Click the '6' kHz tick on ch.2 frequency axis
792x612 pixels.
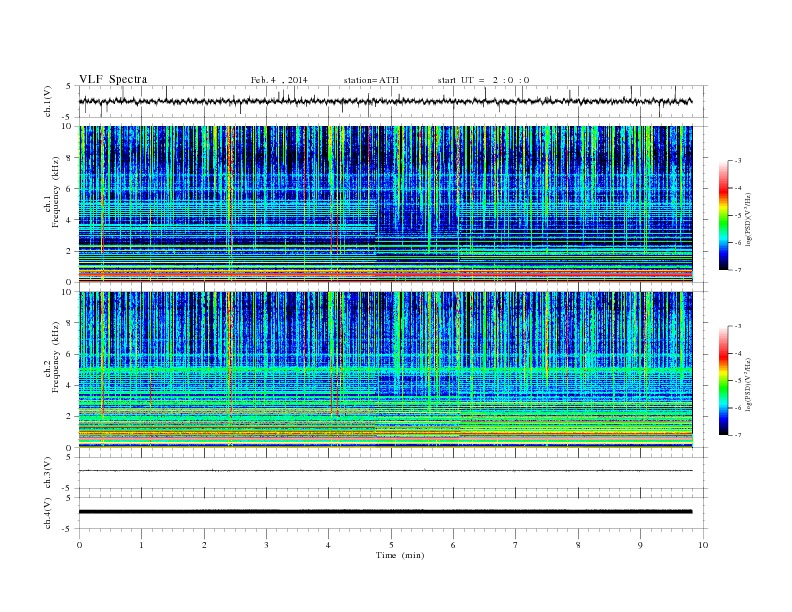[x=70, y=354]
